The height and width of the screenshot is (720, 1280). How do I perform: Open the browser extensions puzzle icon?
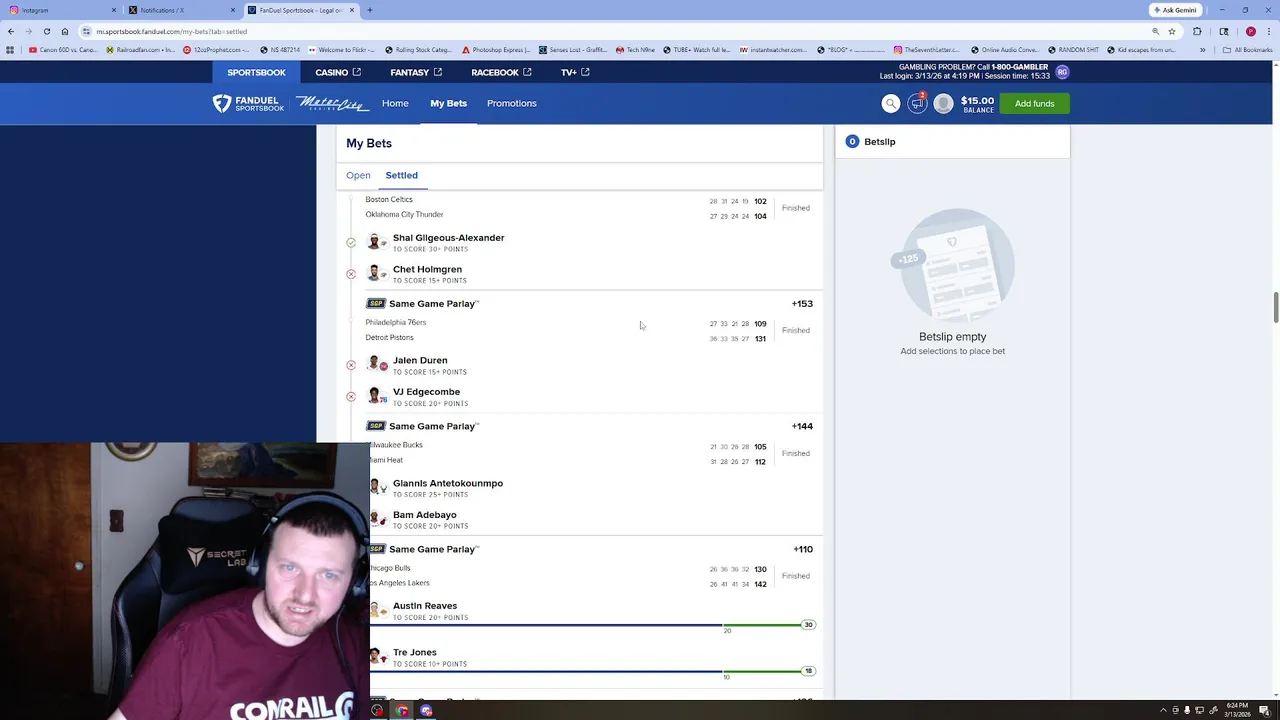pos(1197,31)
